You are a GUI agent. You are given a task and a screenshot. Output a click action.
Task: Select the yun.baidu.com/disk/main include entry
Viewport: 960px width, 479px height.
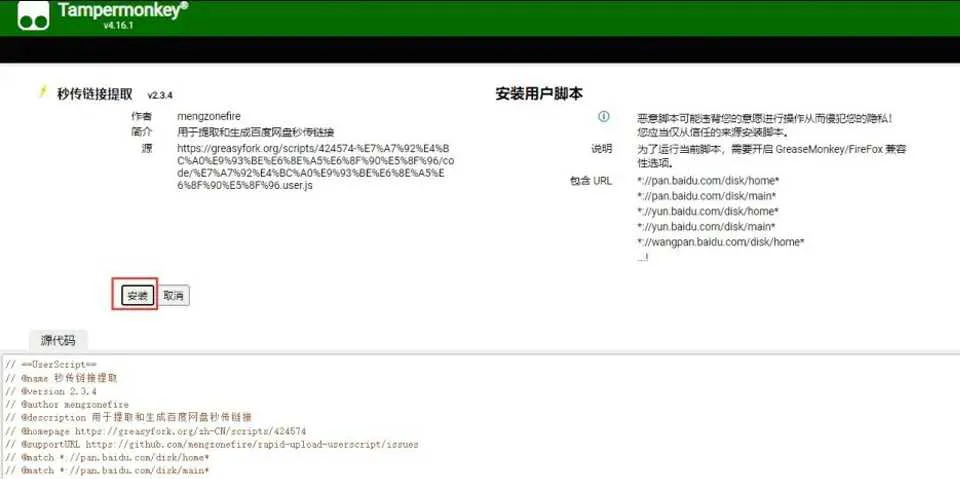point(707,227)
